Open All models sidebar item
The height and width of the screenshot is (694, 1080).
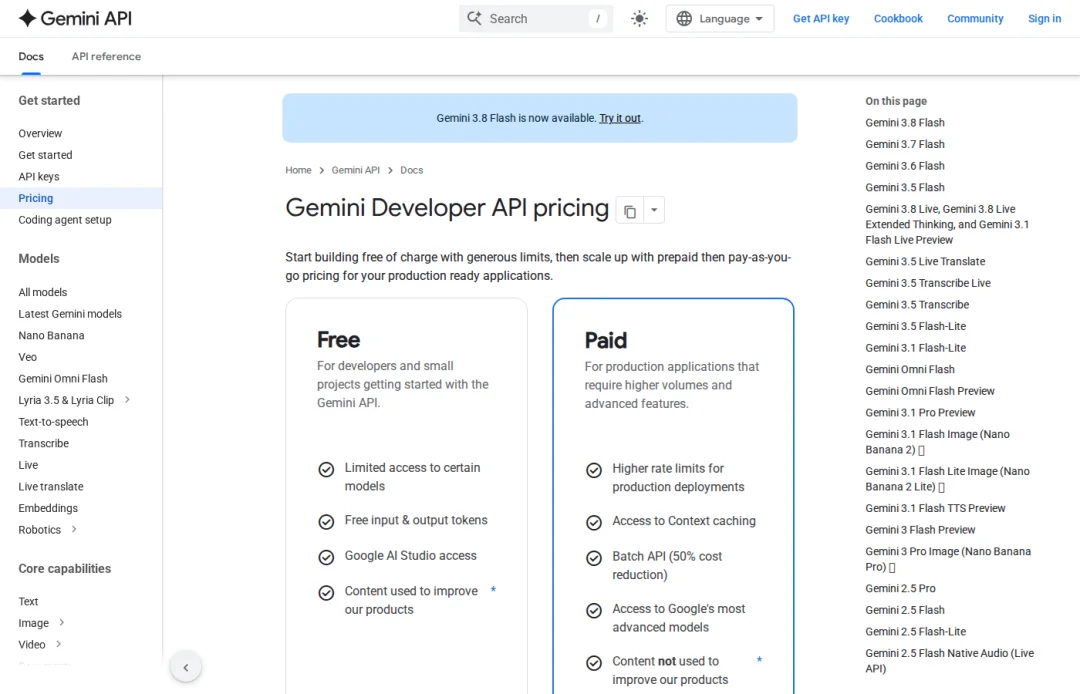[x=43, y=293]
